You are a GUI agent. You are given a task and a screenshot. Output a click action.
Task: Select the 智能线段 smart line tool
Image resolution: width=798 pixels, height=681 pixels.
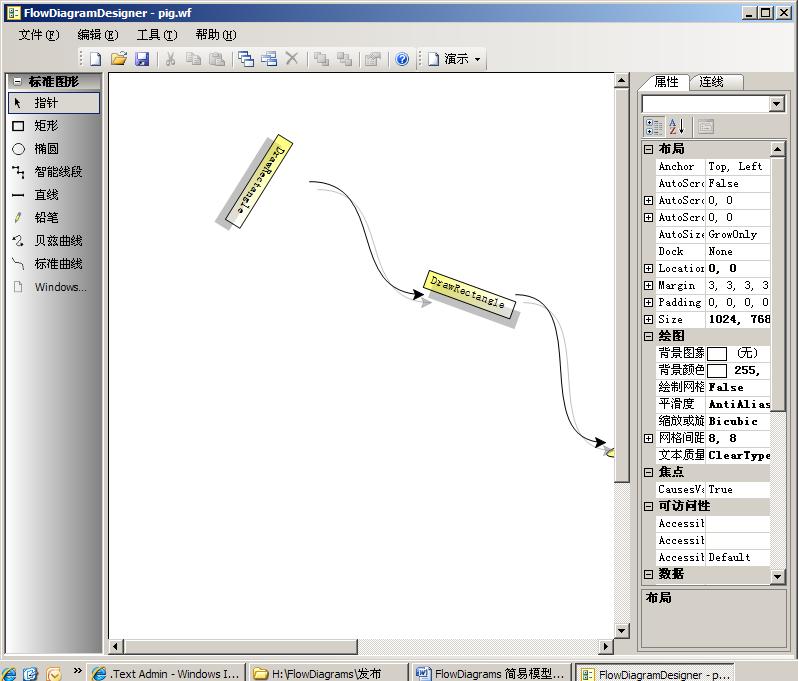[57, 172]
